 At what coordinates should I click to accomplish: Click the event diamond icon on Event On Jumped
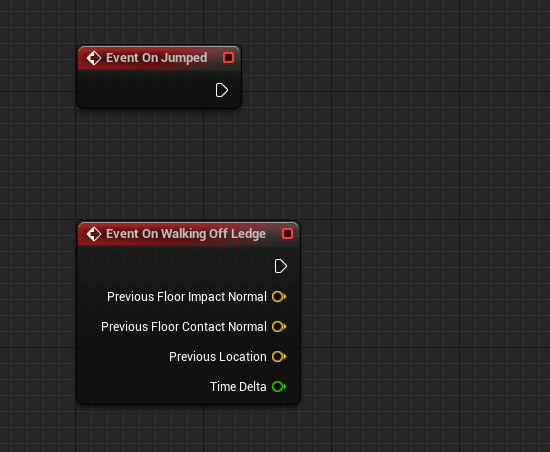94,58
